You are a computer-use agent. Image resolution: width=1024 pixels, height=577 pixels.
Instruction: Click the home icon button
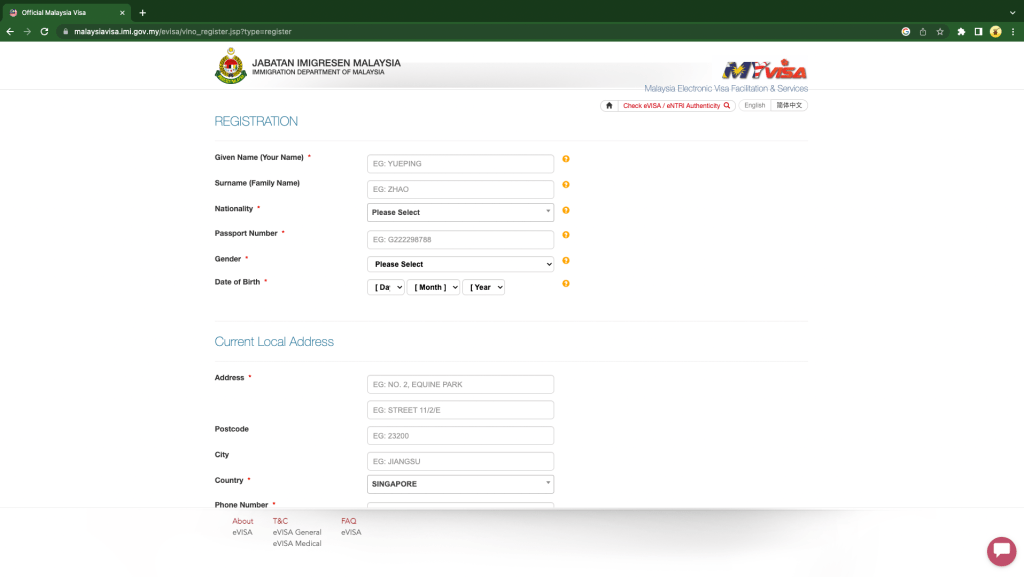point(609,106)
